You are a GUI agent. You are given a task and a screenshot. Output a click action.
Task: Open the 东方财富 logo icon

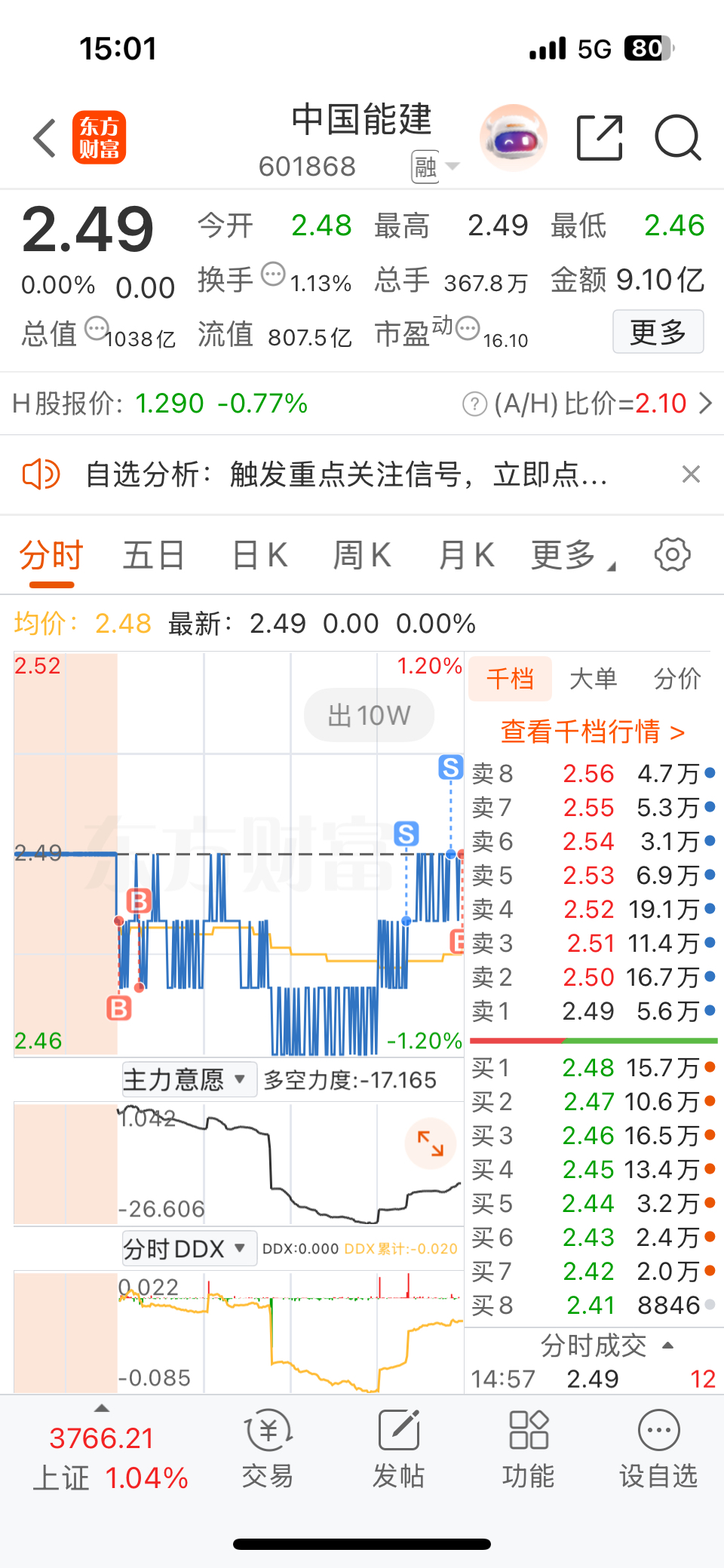99,137
